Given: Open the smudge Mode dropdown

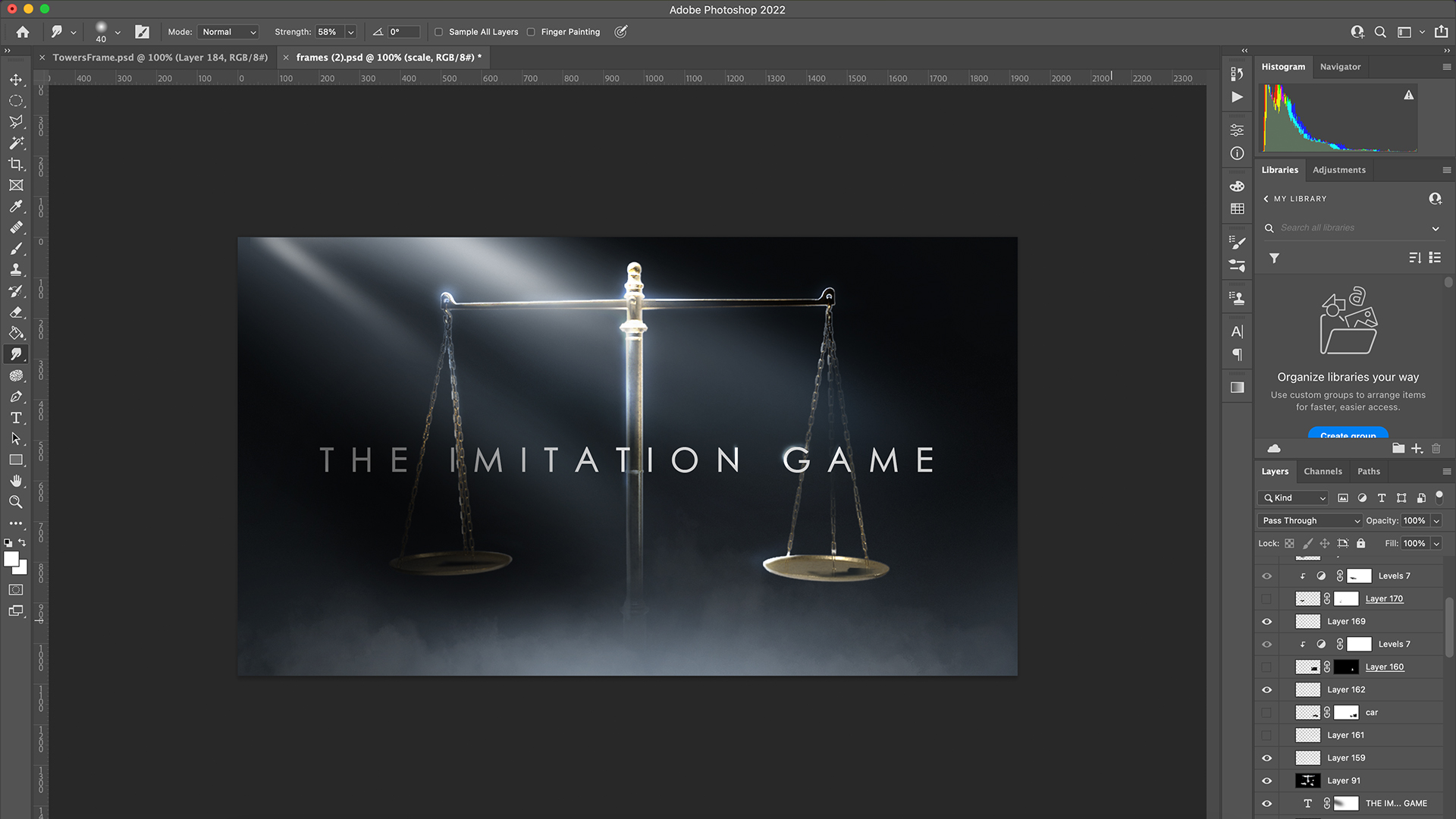Looking at the screenshot, I should pos(229,32).
